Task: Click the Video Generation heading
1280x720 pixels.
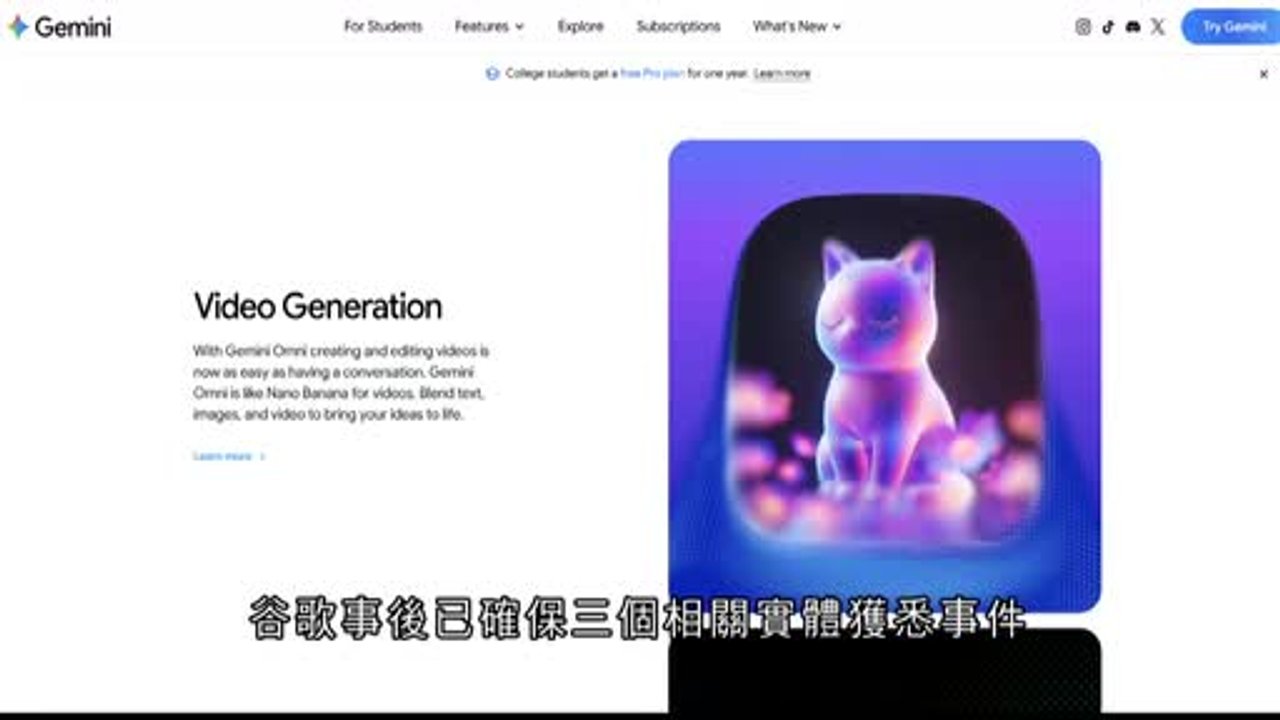Action: coord(318,306)
